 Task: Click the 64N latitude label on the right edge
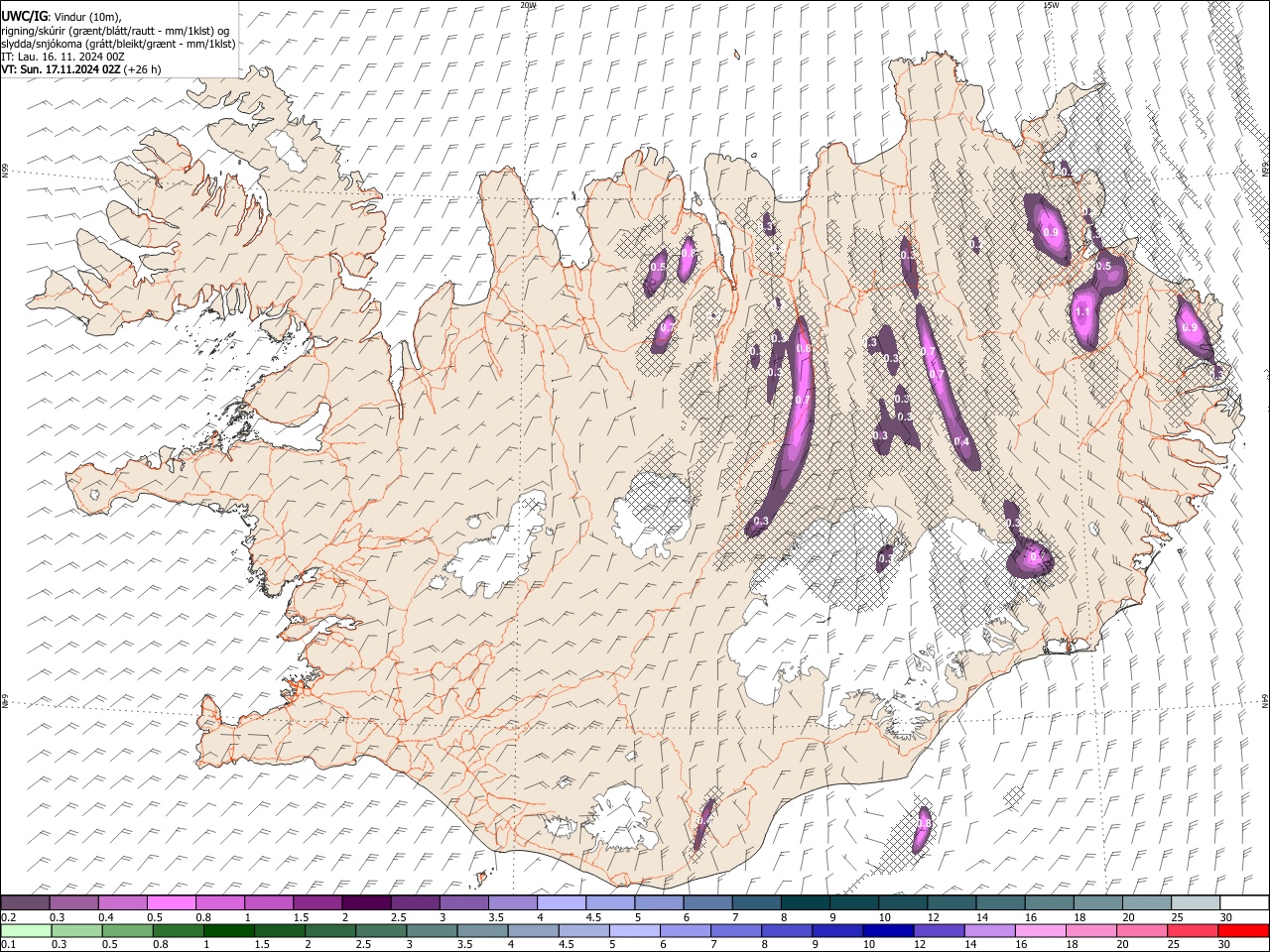point(1265,700)
